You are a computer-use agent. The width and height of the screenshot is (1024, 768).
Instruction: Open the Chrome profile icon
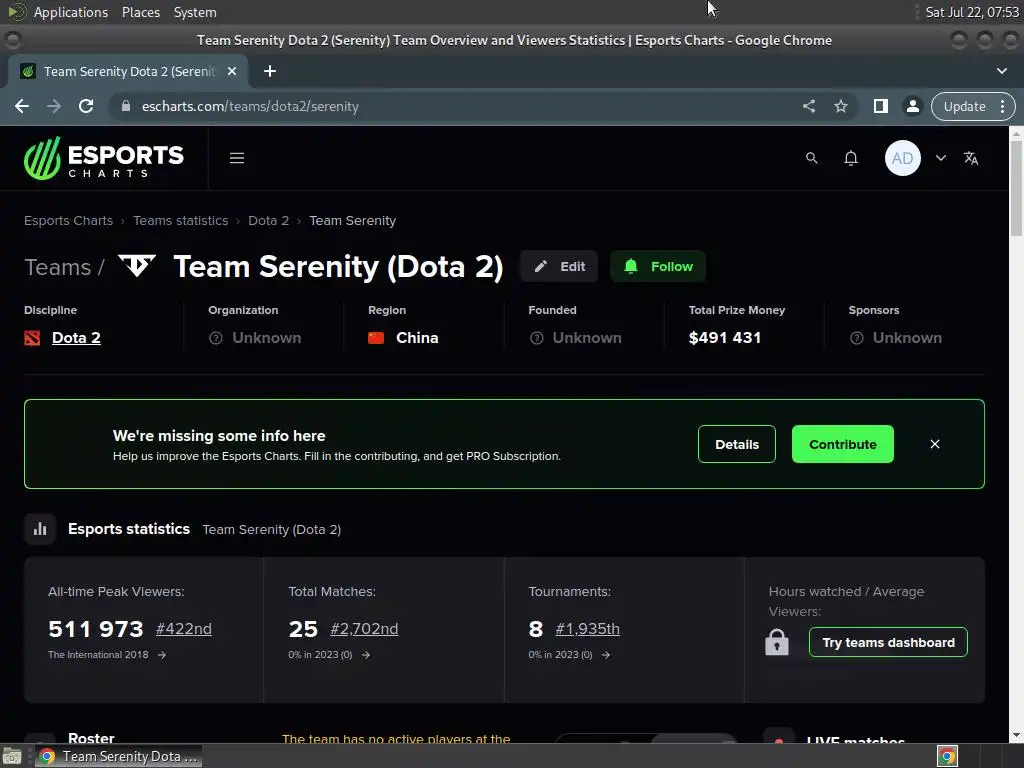click(912, 106)
